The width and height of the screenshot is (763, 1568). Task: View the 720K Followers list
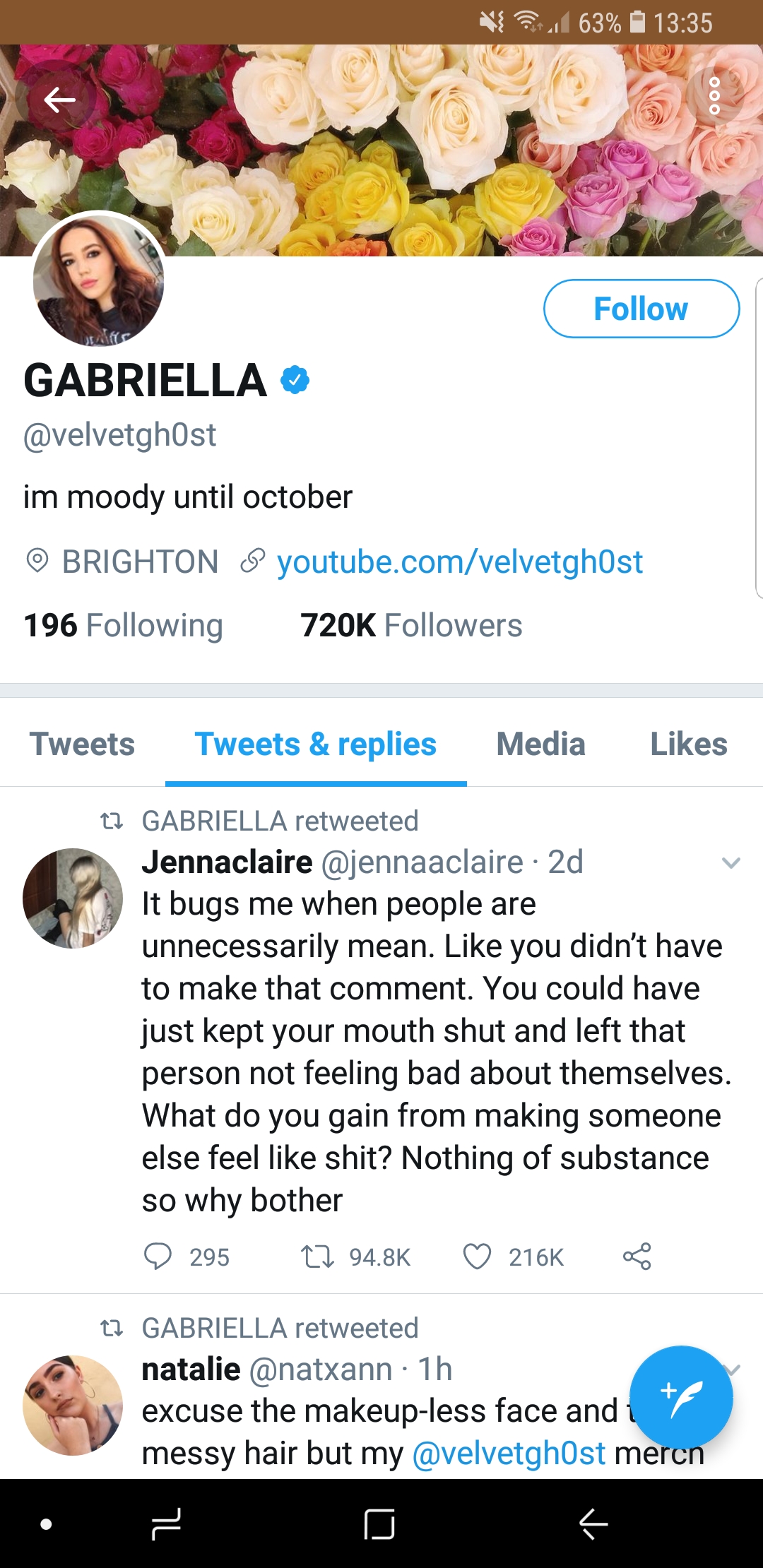[411, 626]
